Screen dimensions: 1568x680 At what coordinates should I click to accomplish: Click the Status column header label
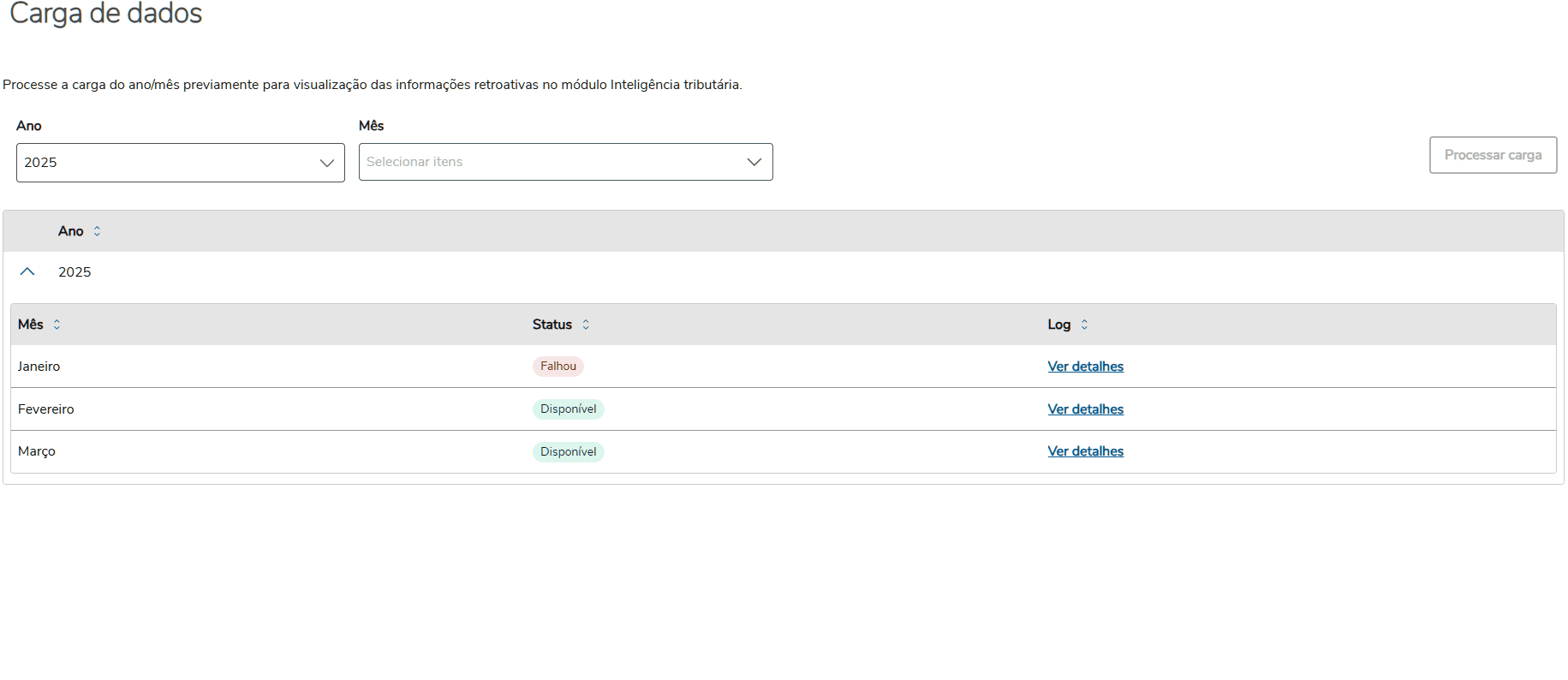[x=552, y=325]
